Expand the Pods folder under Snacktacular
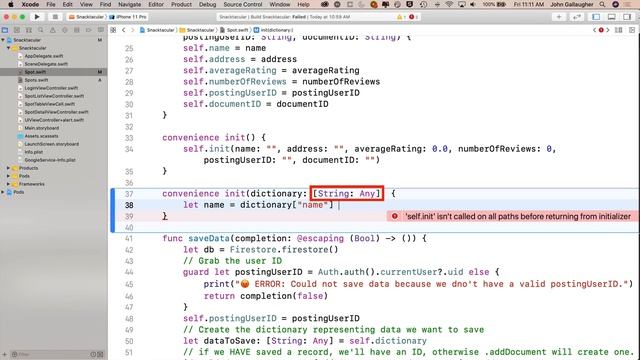Screen dimensions: 640x360 [8, 176]
